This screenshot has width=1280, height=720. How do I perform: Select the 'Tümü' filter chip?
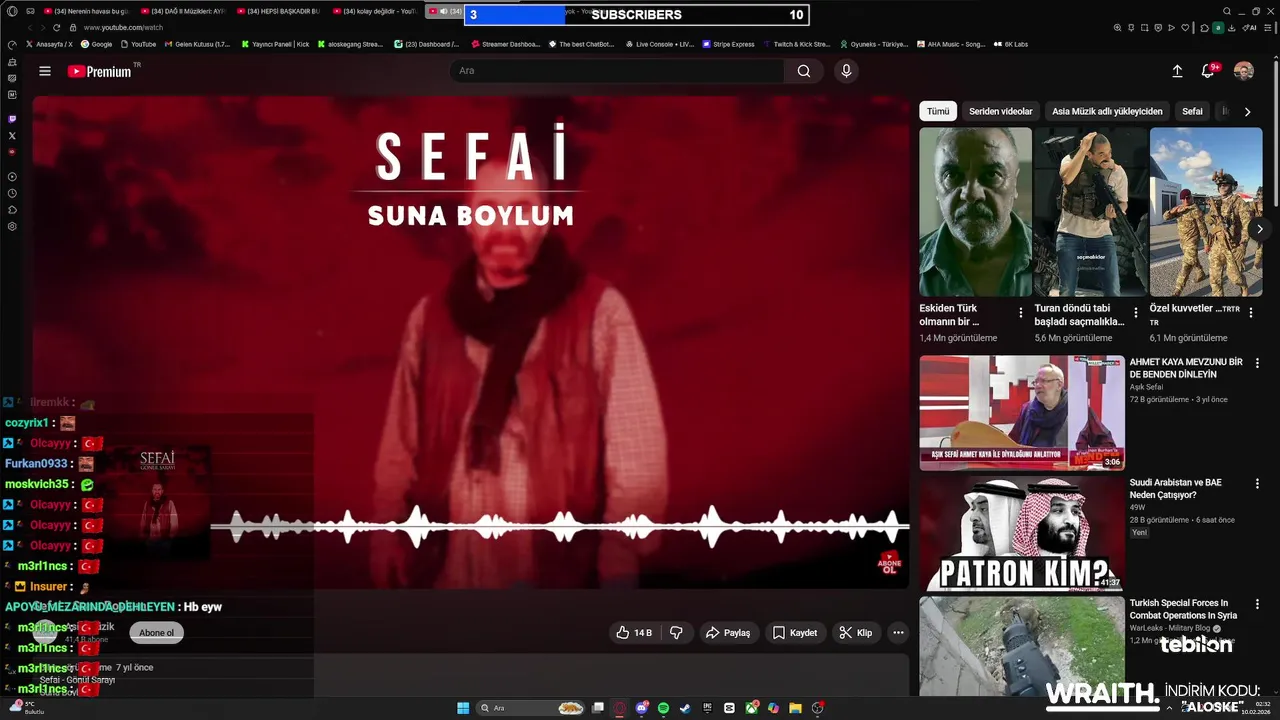[x=938, y=111]
